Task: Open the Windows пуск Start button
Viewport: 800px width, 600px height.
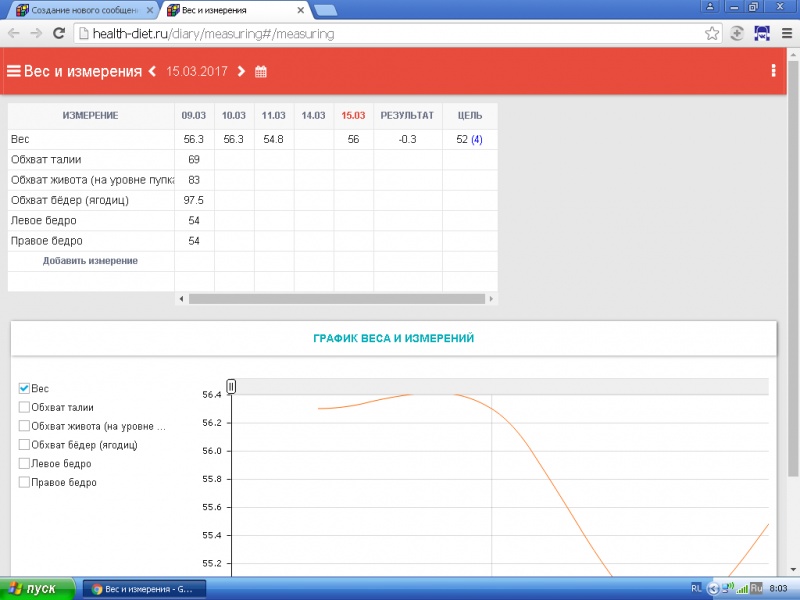Action: [x=37, y=588]
